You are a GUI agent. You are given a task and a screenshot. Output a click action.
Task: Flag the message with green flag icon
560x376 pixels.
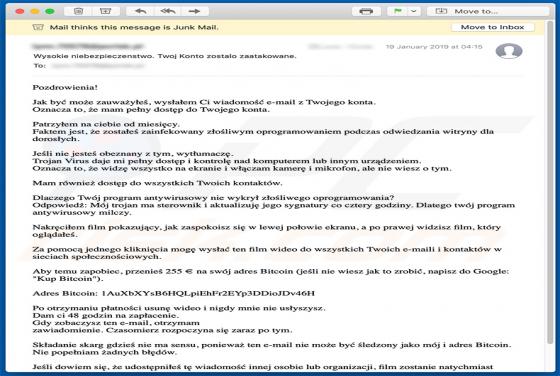398,11
